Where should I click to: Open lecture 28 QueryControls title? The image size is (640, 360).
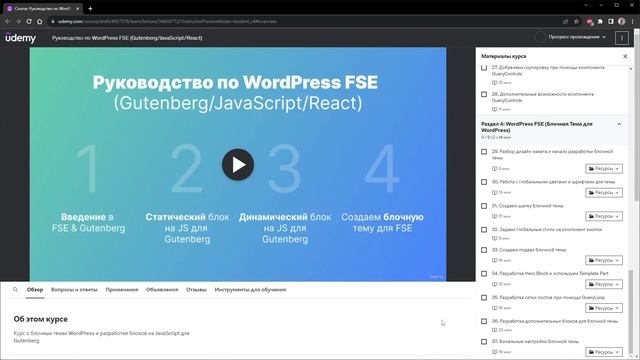pyautogui.click(x=543, y=97)
